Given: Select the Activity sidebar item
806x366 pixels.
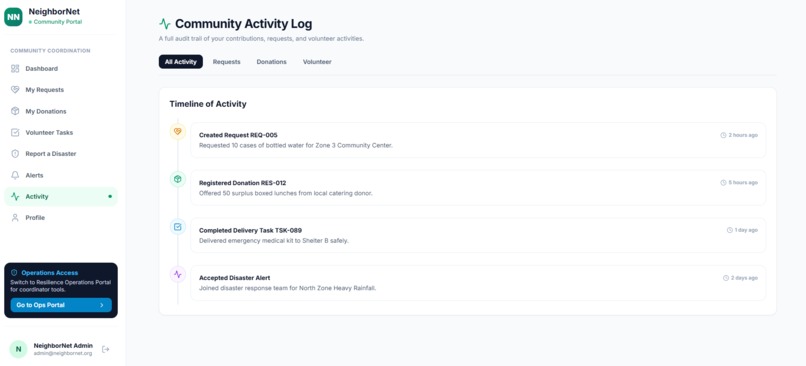Looking at the screenshot, I should 61,196.
